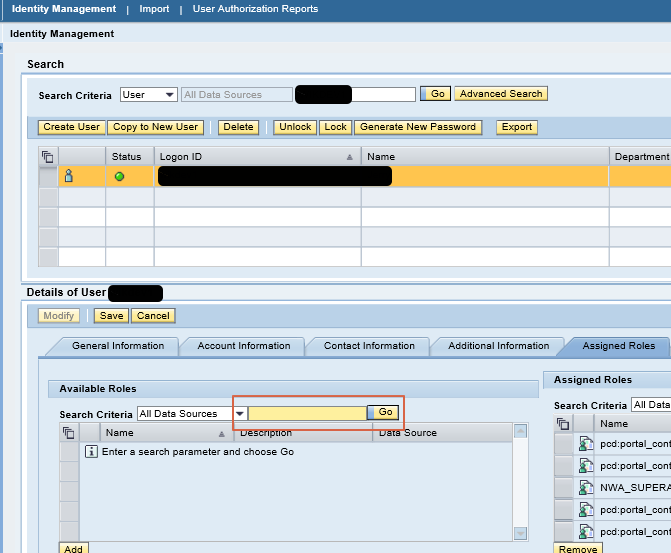Image resolution: width=671 pixels, height=553 pixels.
Task: Click Department column header
Action: click(641, 157)
